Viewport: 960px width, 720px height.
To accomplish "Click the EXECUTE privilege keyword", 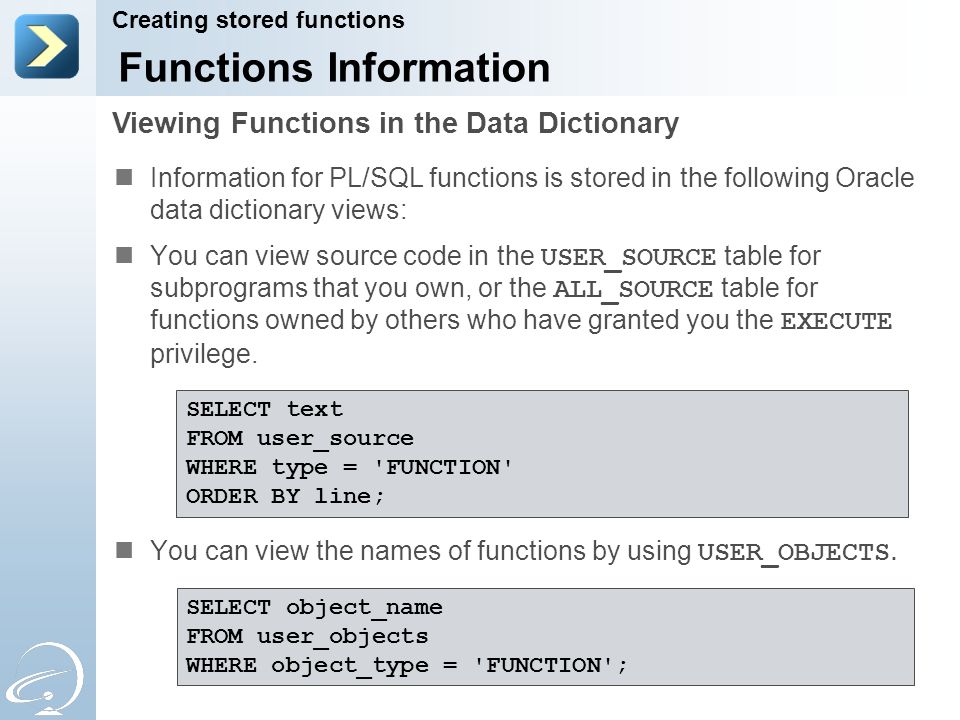I will tap(836, 321).
